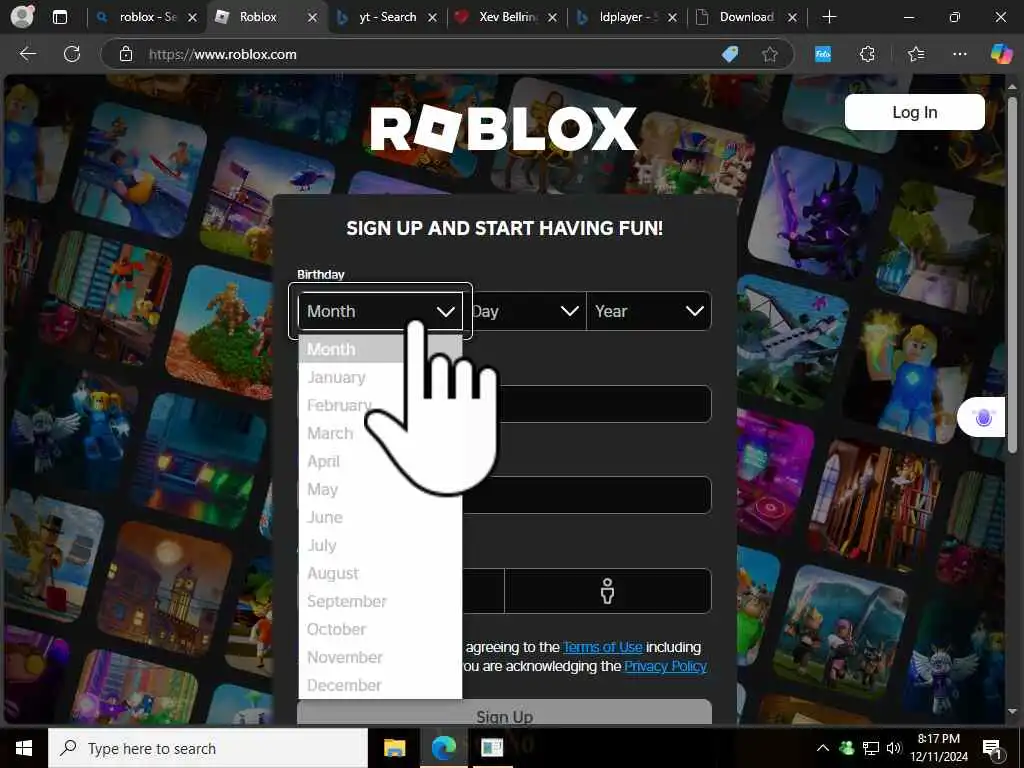The height and width of the screenshot is (768, 1024).
Task: Choose July from the month list
Action: (380, 545)
